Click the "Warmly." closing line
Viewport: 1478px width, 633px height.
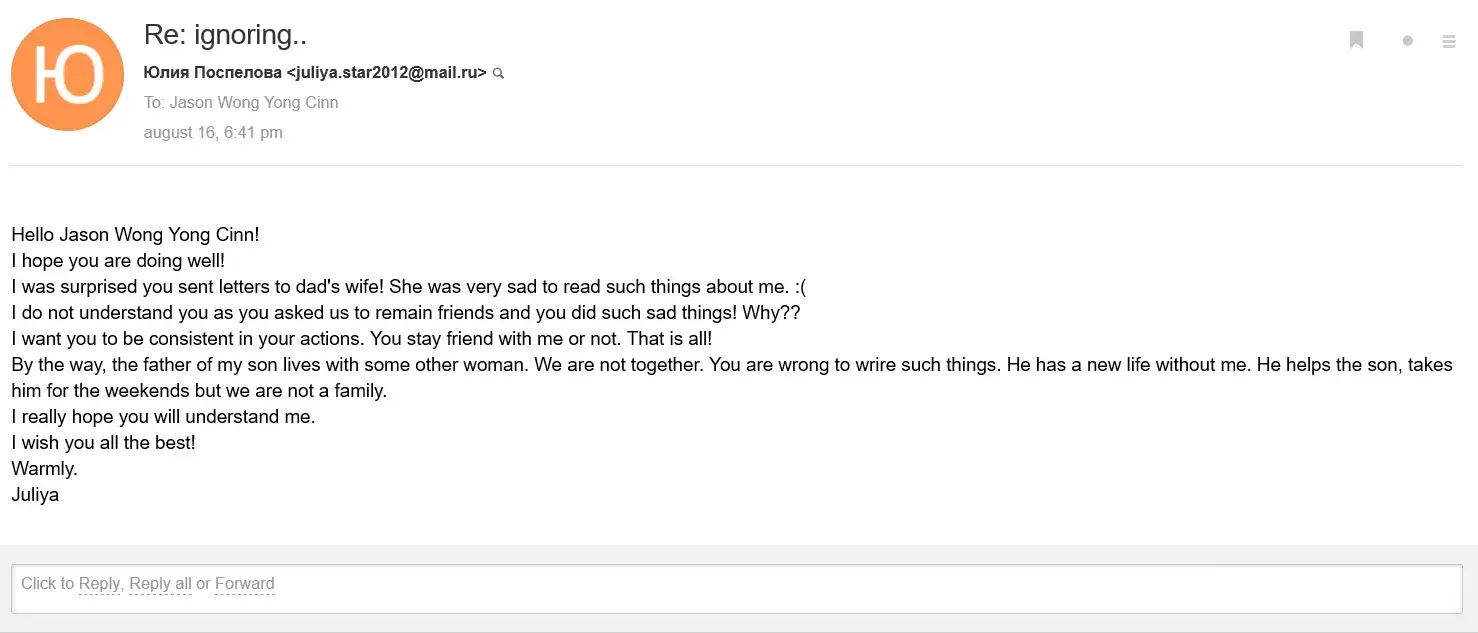pos(44,468)
